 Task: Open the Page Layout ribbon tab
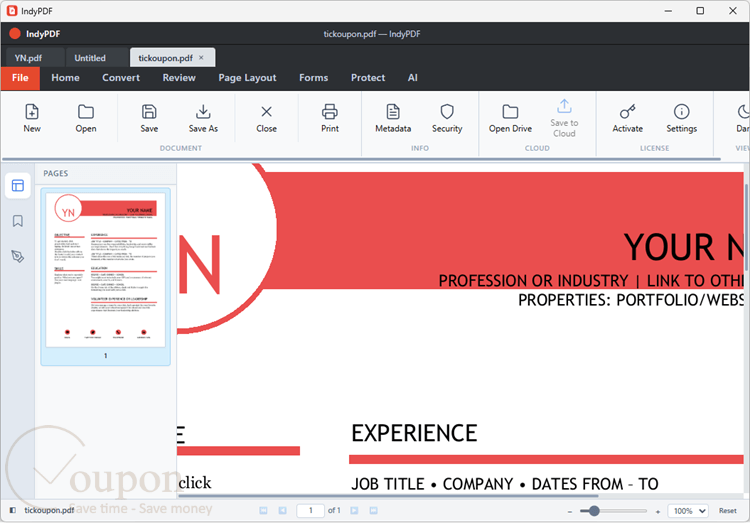247,78
